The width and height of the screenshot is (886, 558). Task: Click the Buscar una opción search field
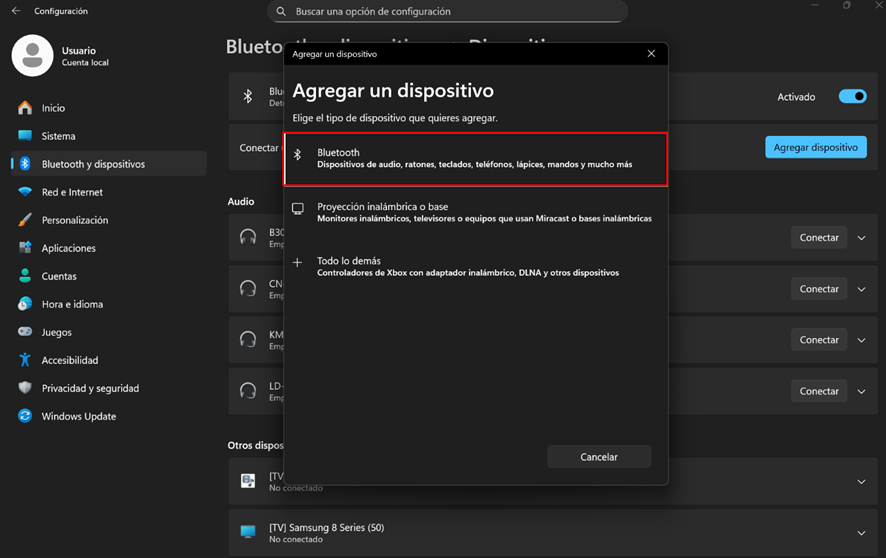point(447,12)
